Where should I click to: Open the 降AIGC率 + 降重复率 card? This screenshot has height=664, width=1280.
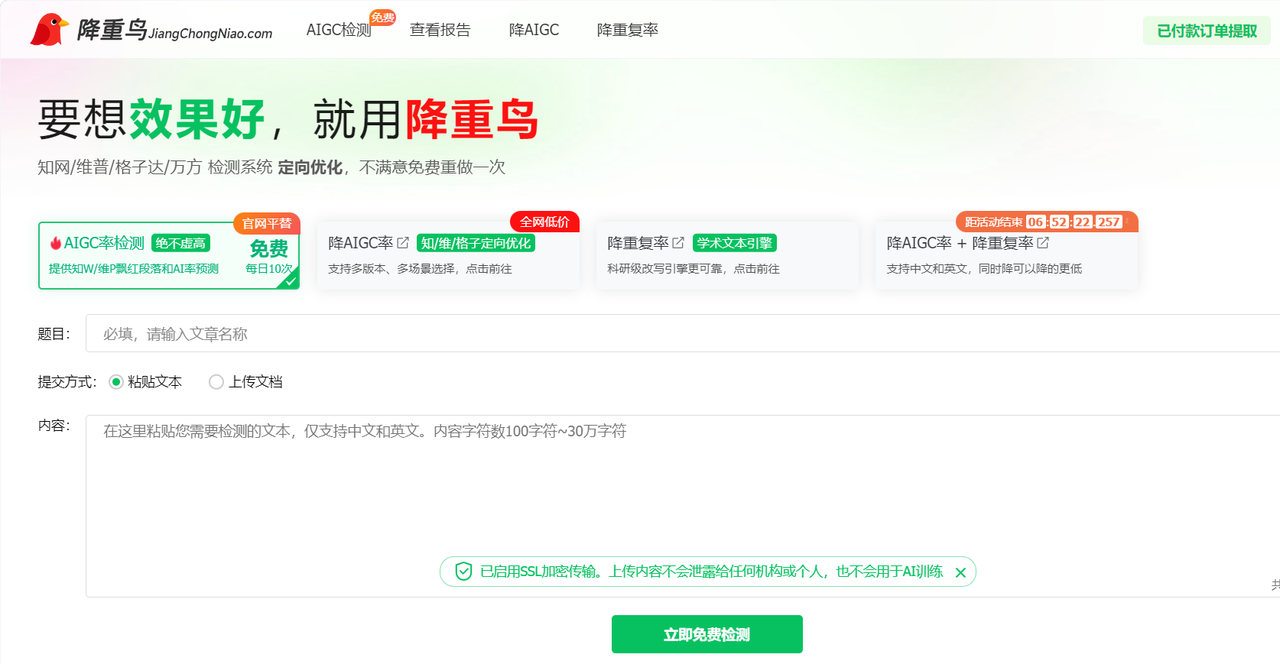click(x=1006, y=255)
